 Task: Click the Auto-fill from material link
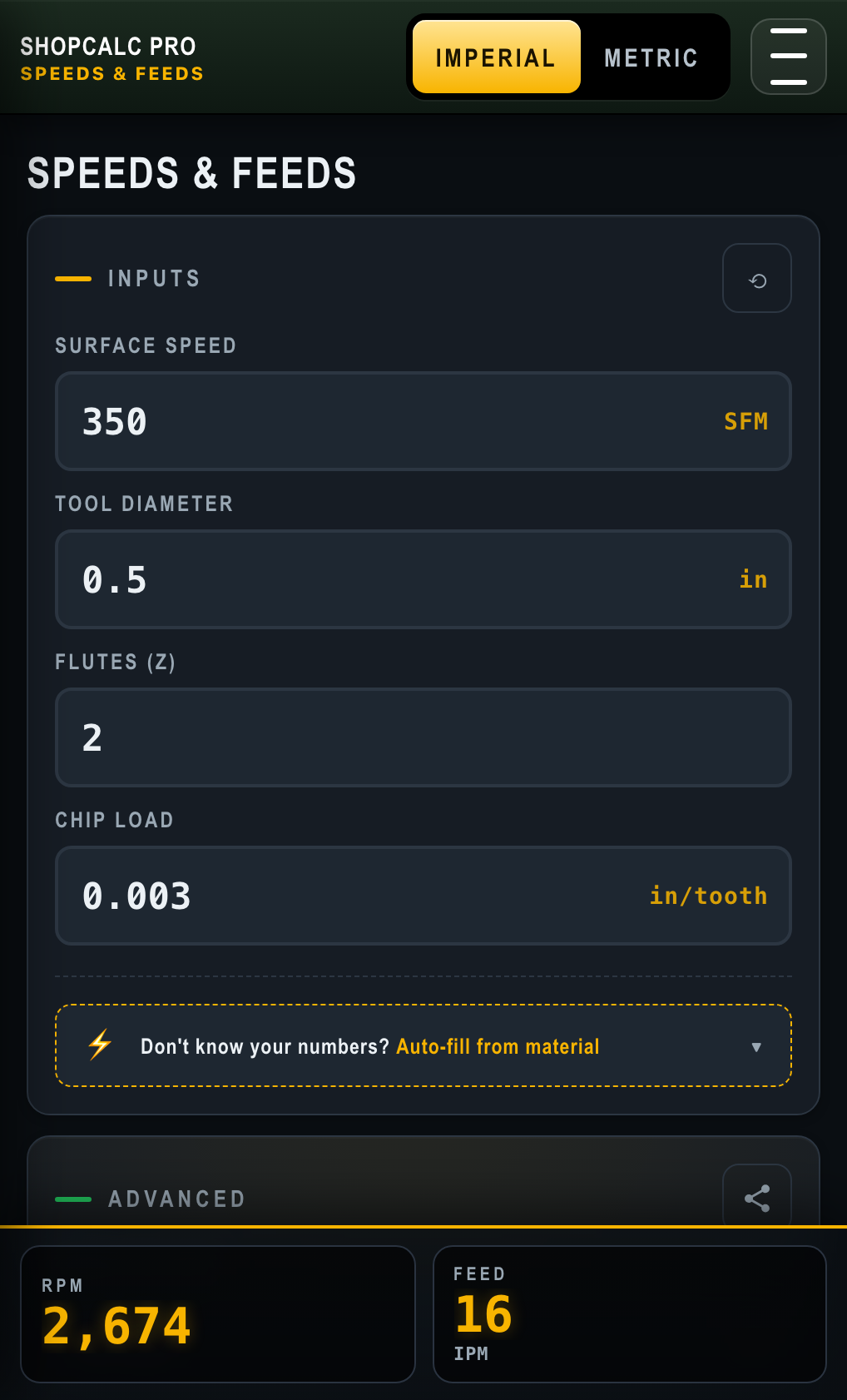click(x=498, y=1046)
